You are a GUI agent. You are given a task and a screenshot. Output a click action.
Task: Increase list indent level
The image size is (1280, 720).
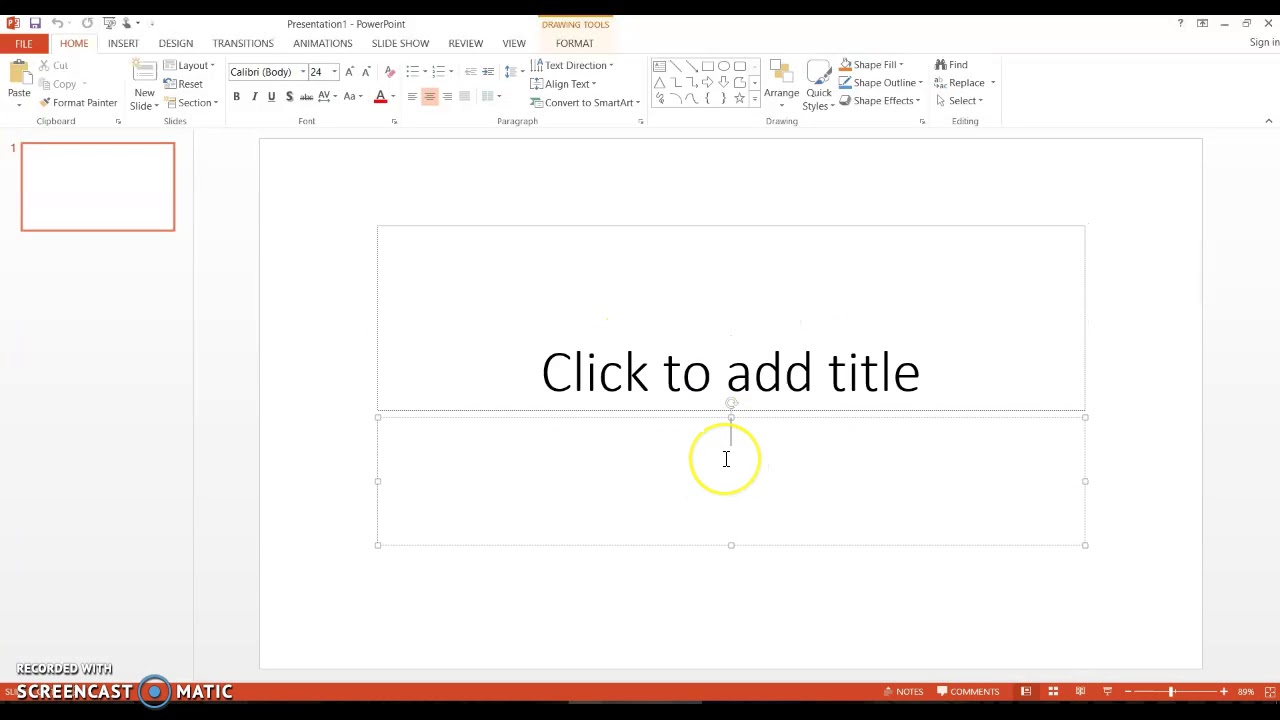(x=487, y=72)
